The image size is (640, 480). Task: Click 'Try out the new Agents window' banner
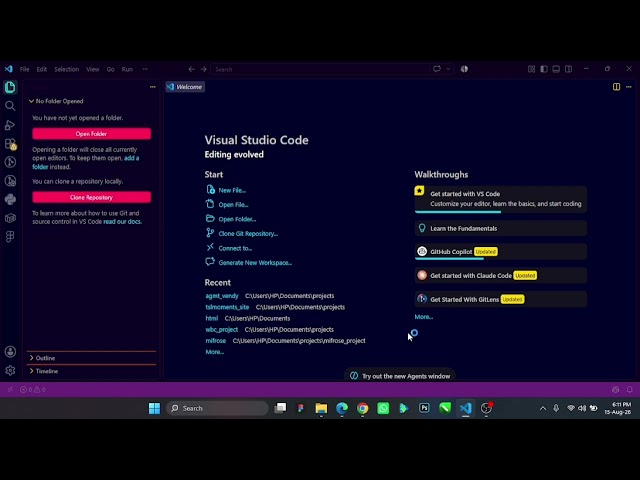point(400,376)
